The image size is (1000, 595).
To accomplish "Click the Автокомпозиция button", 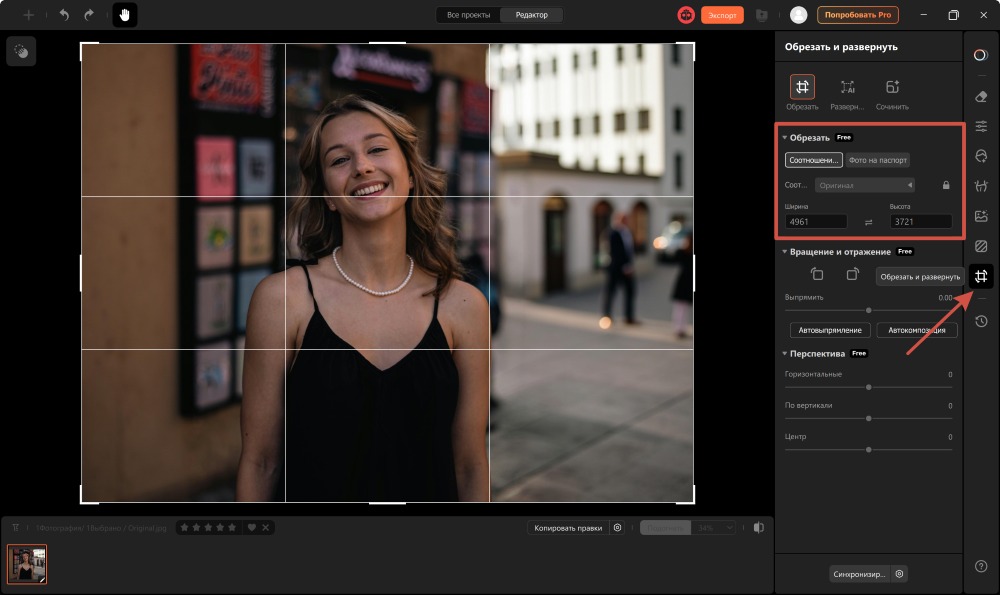I will coord(916,330).
